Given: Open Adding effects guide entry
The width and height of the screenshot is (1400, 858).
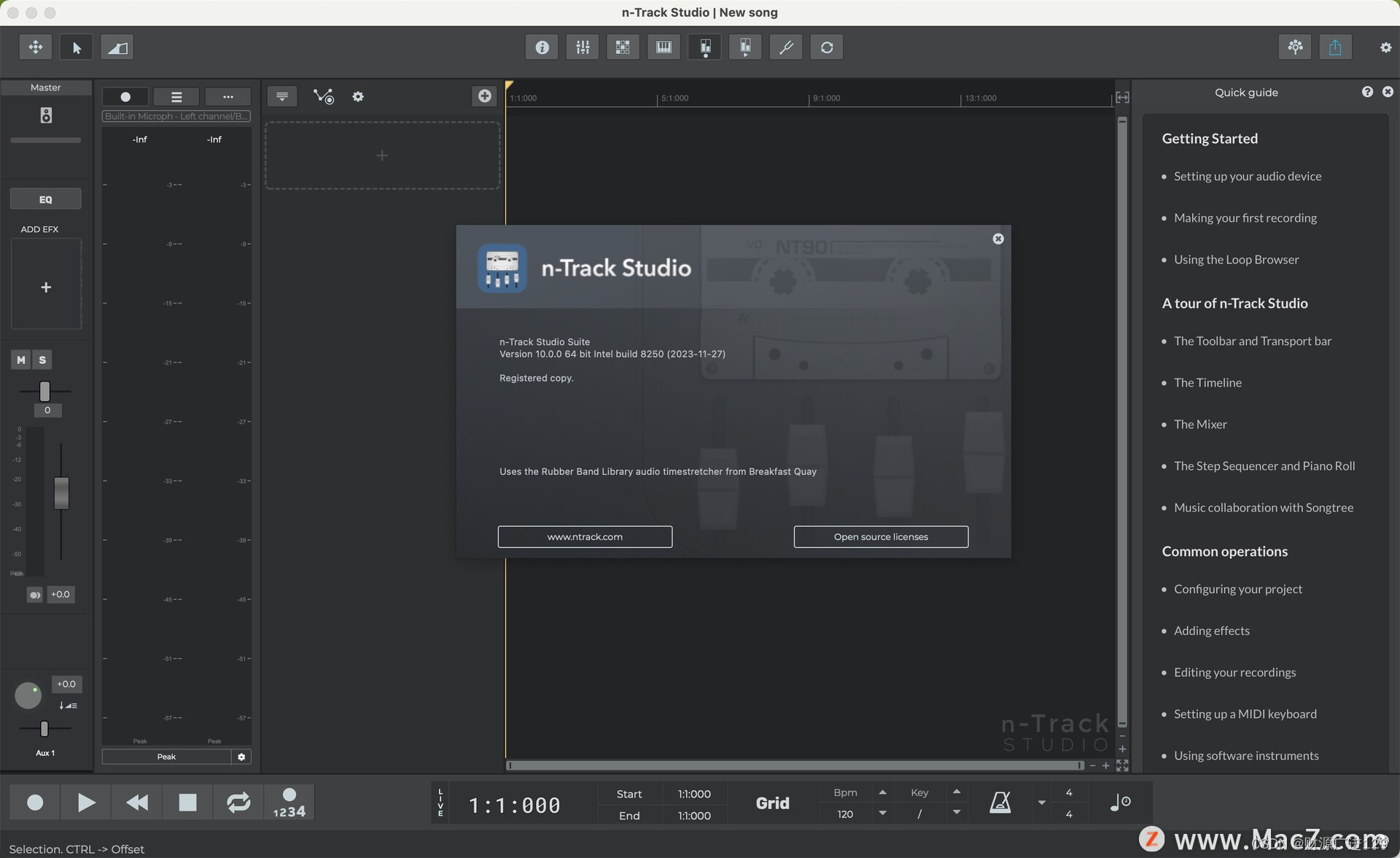Looking at the screenshot, I should pos(1211,630).
